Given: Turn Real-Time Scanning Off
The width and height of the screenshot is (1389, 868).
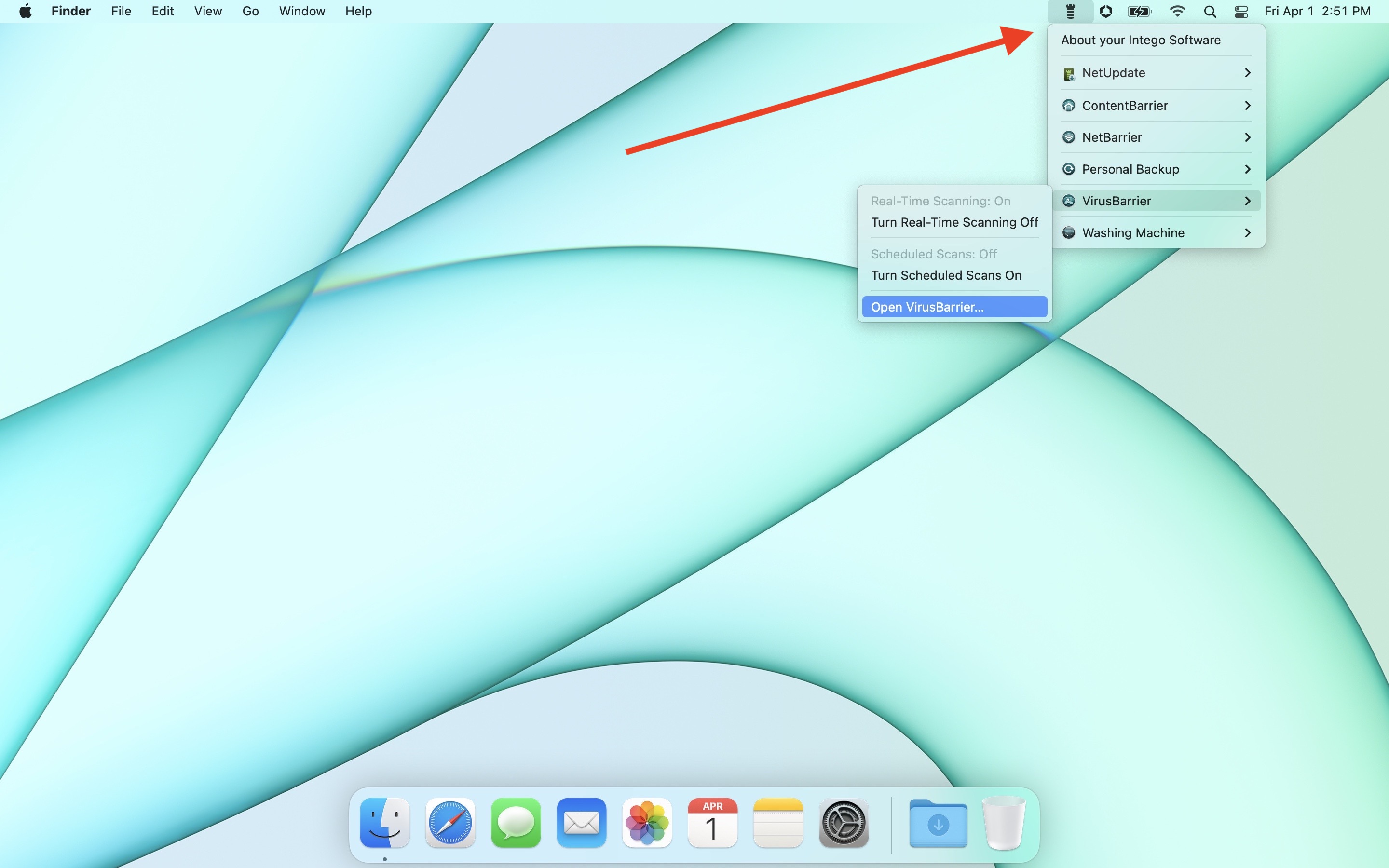Looking at the screenshot, I should pyautogui.click(x=954, y=223).
